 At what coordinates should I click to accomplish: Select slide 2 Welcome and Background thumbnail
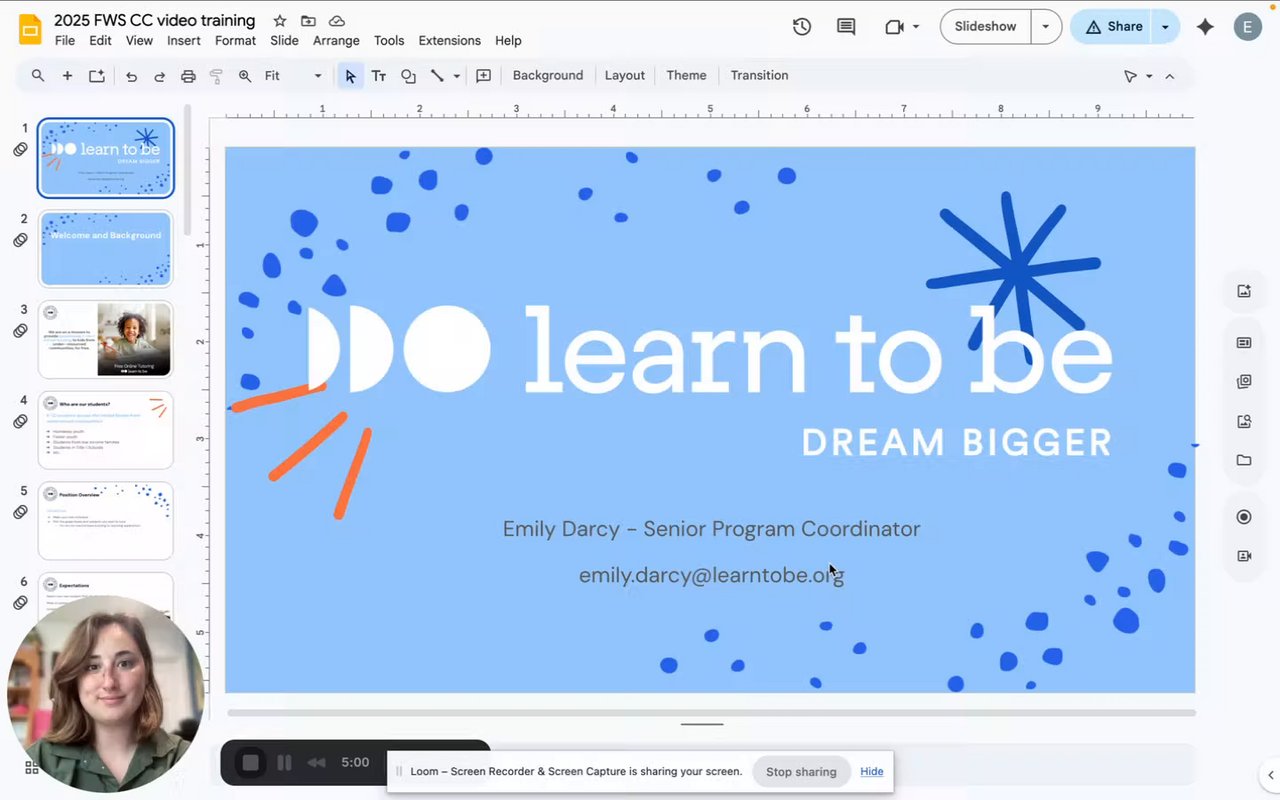point(106,249)
